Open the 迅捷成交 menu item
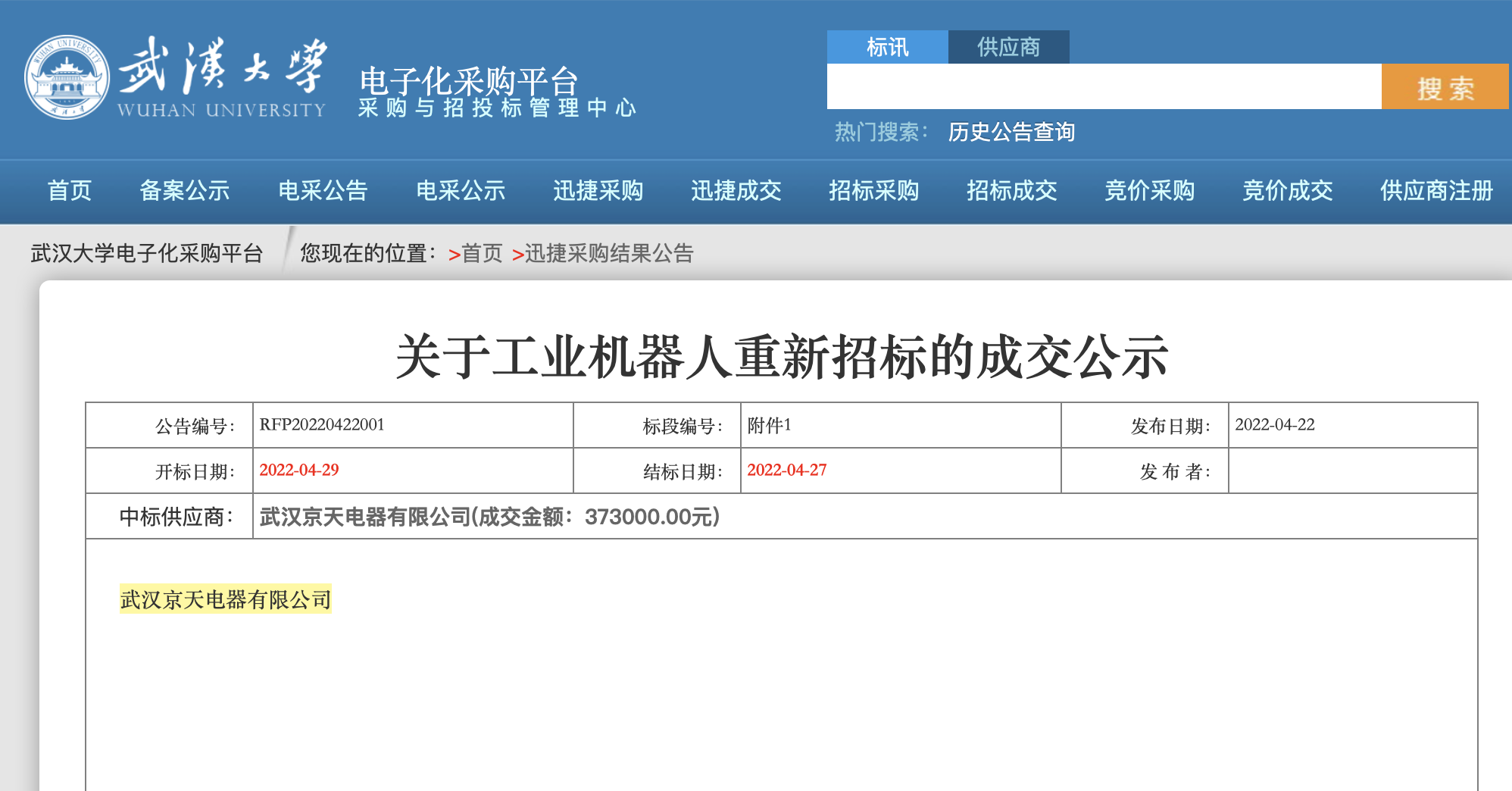This screenshot has width=1512, height=791. (x=736, y=190)
